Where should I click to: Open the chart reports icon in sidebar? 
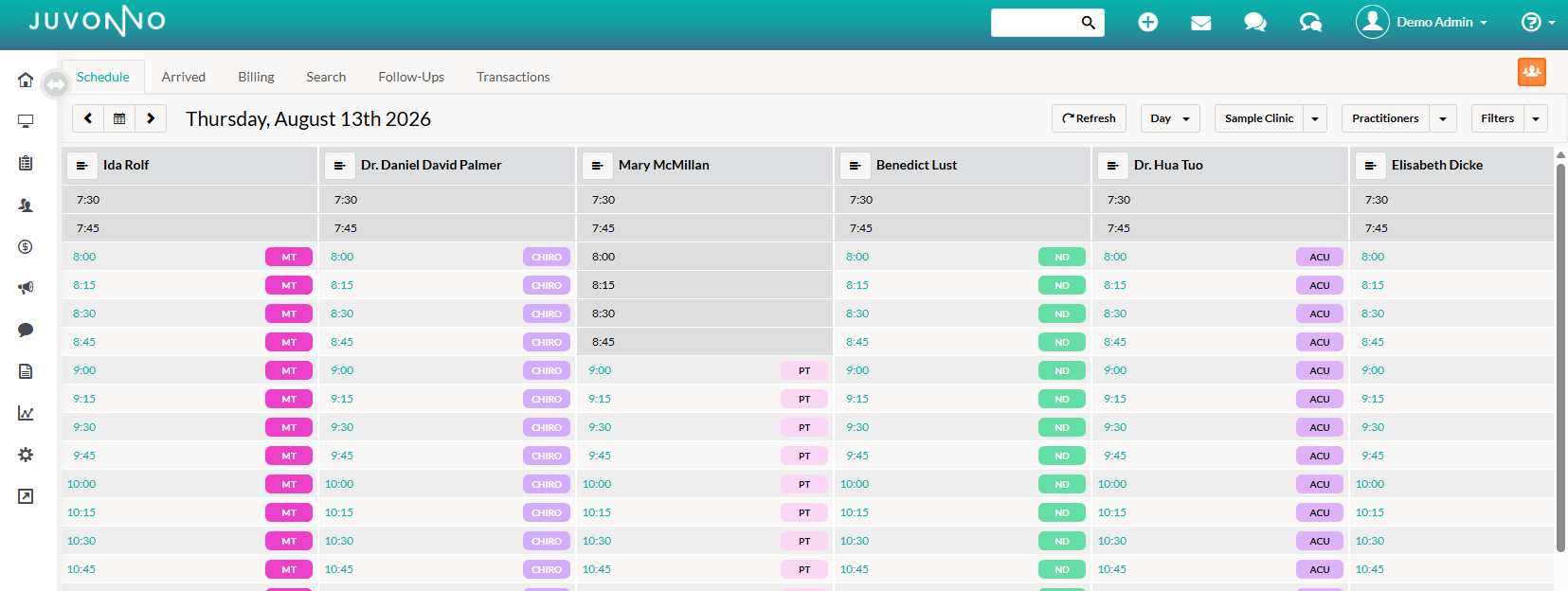pos(26,413)
